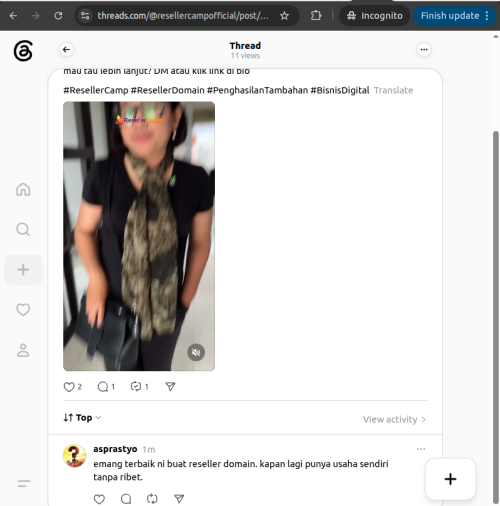Viewport: 500px width, 506px height.
Task: Reply to asprastyo's comment
Action: 126,499
